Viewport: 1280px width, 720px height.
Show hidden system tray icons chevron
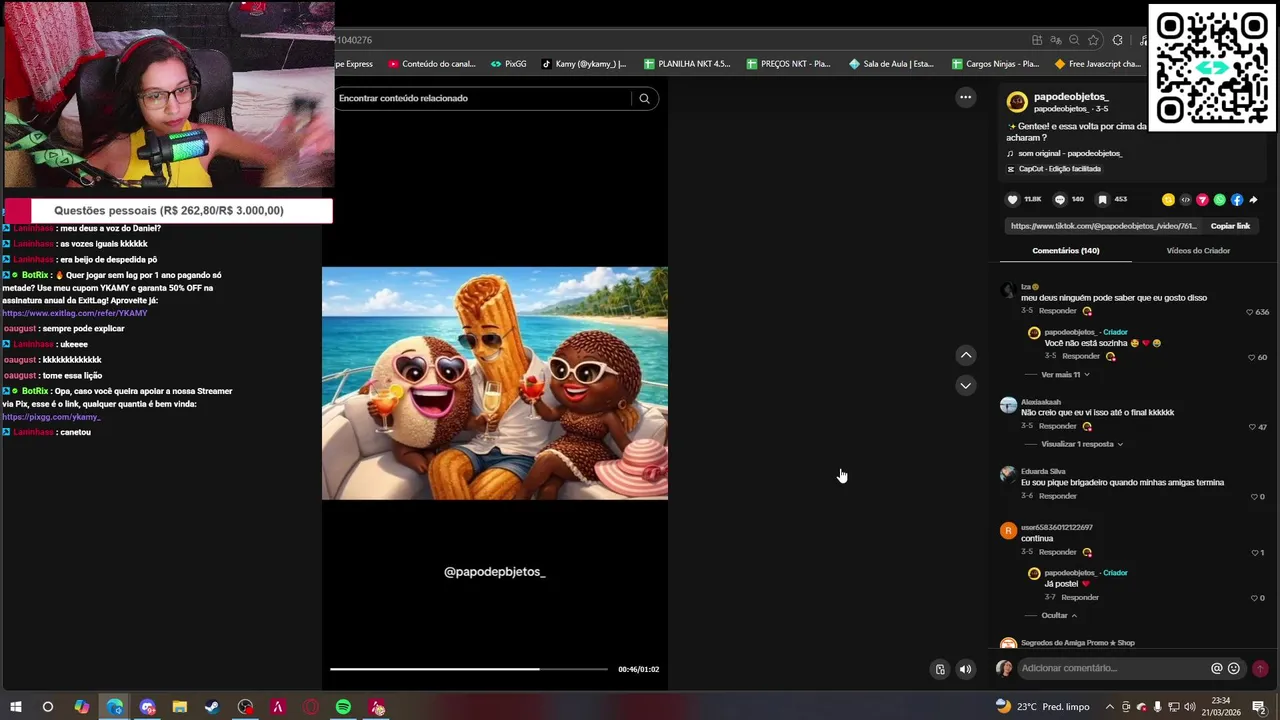click(x=1109, y=707)
